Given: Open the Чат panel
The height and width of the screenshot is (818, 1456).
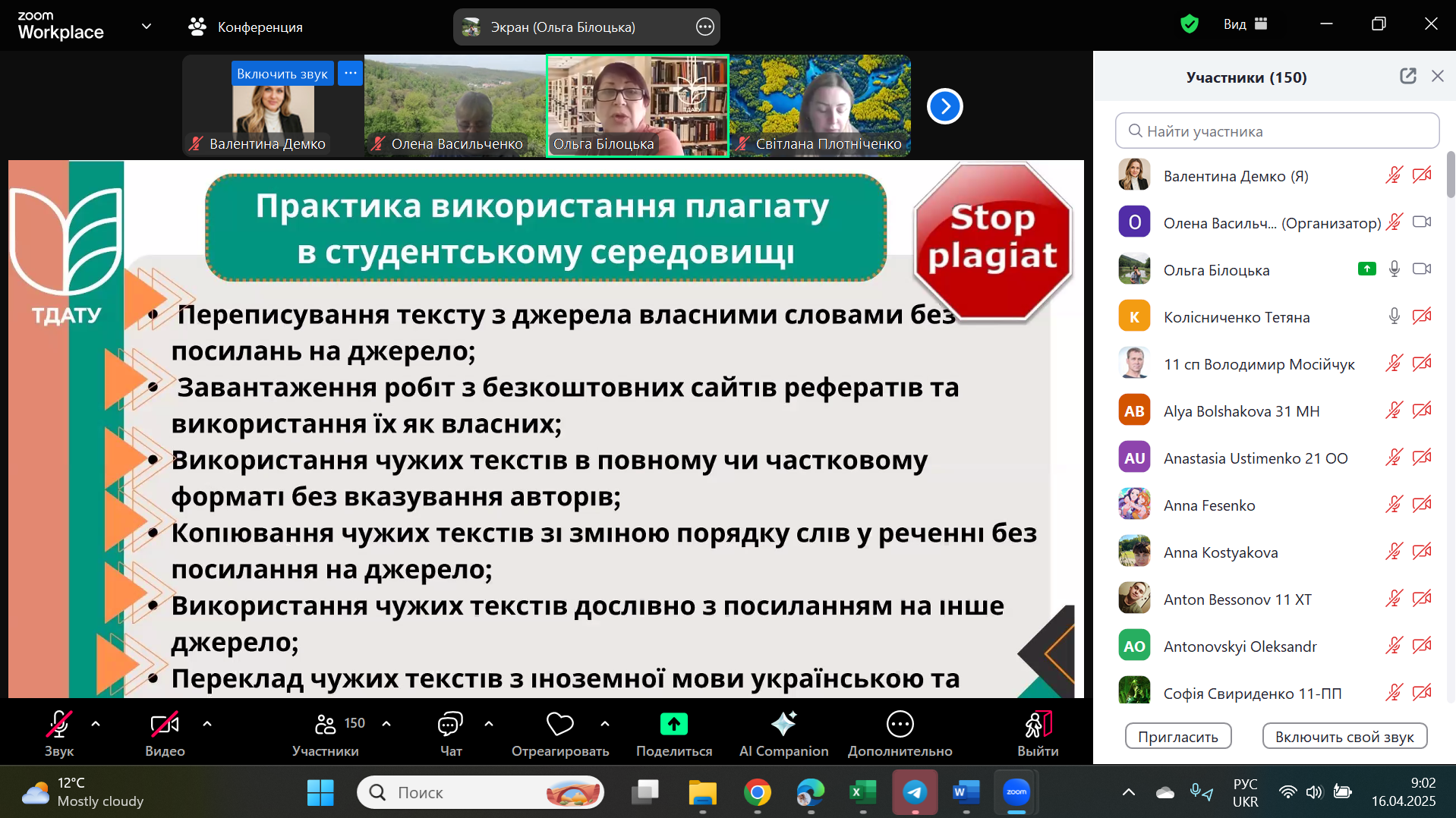Looking at the screenshot, I should click(450, 734).
